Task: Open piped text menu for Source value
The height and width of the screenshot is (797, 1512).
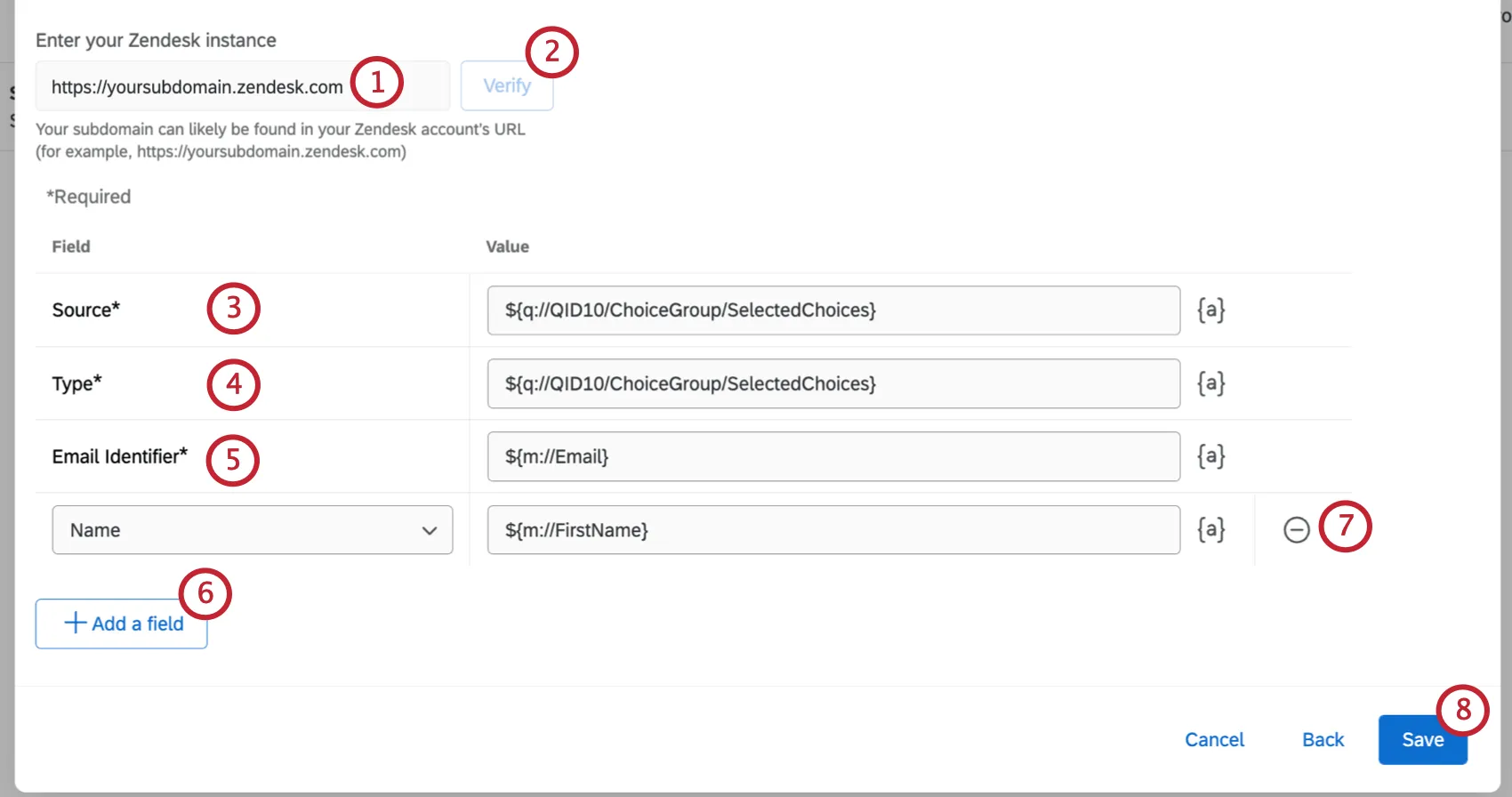Action: 1210,310
